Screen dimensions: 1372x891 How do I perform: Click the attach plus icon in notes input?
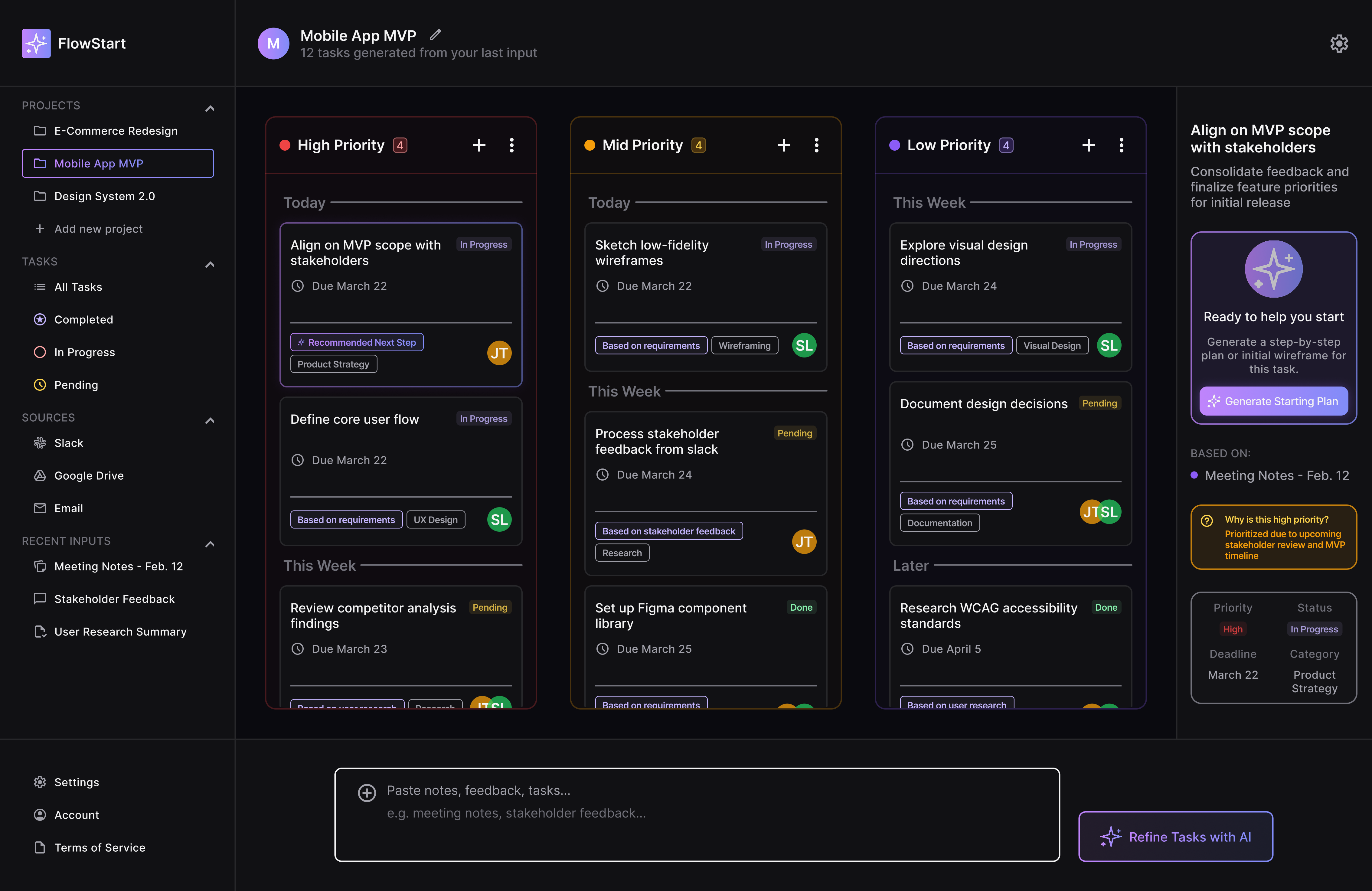tap(367, 793)
